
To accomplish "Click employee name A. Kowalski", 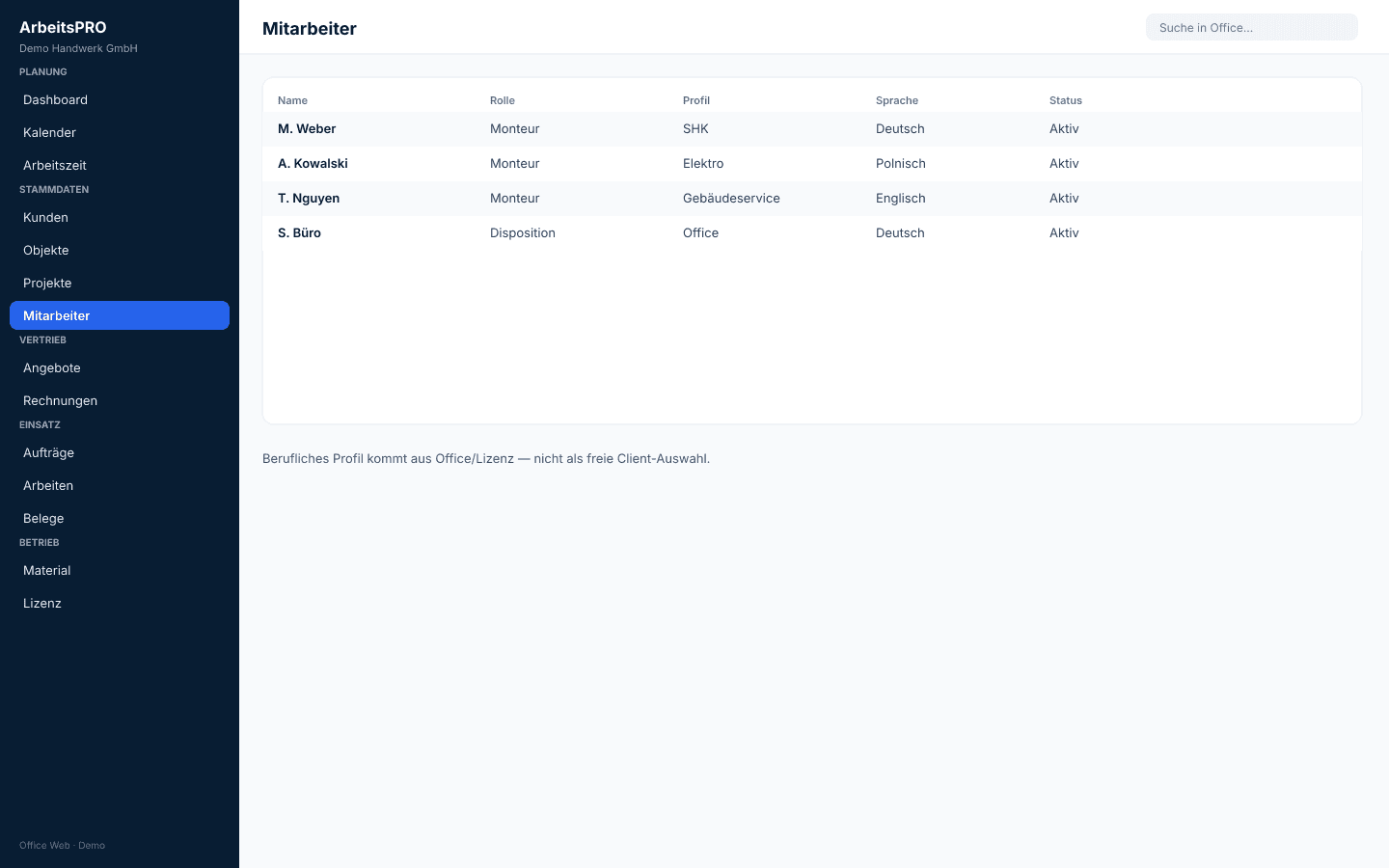I will point(313,163).
